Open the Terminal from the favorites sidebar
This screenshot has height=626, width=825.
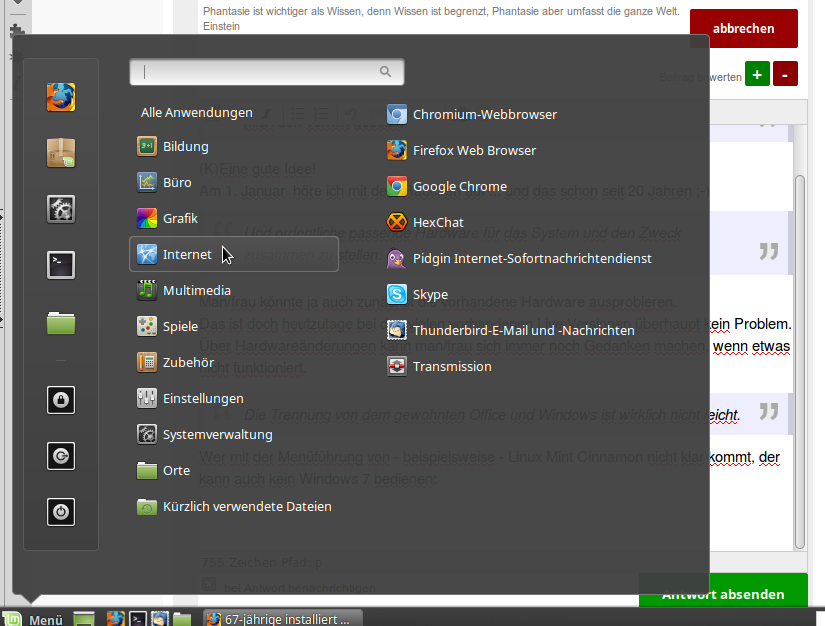[61, 265]
